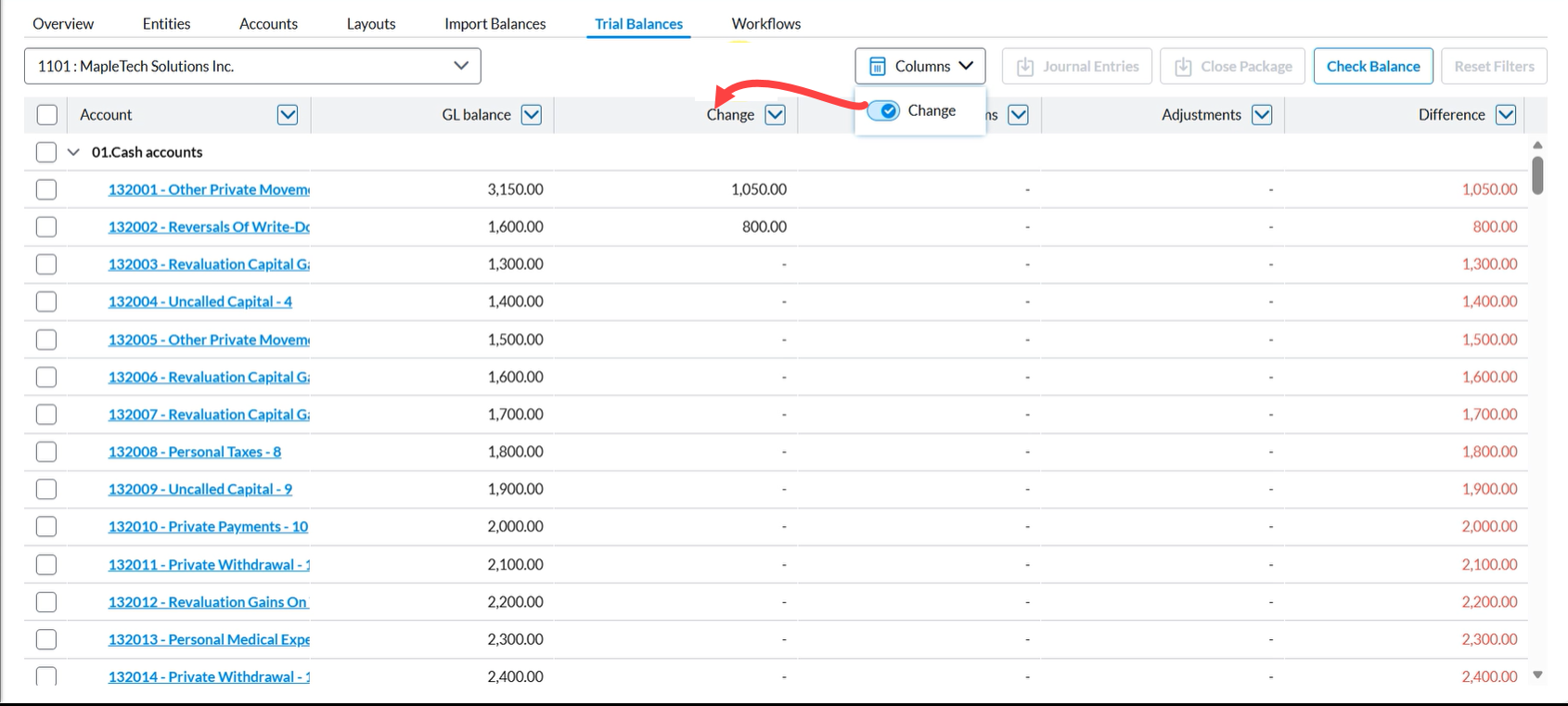Go to the Entities tab
Viewport: 1568px width, 706px height.
click(x=166, y=24)
